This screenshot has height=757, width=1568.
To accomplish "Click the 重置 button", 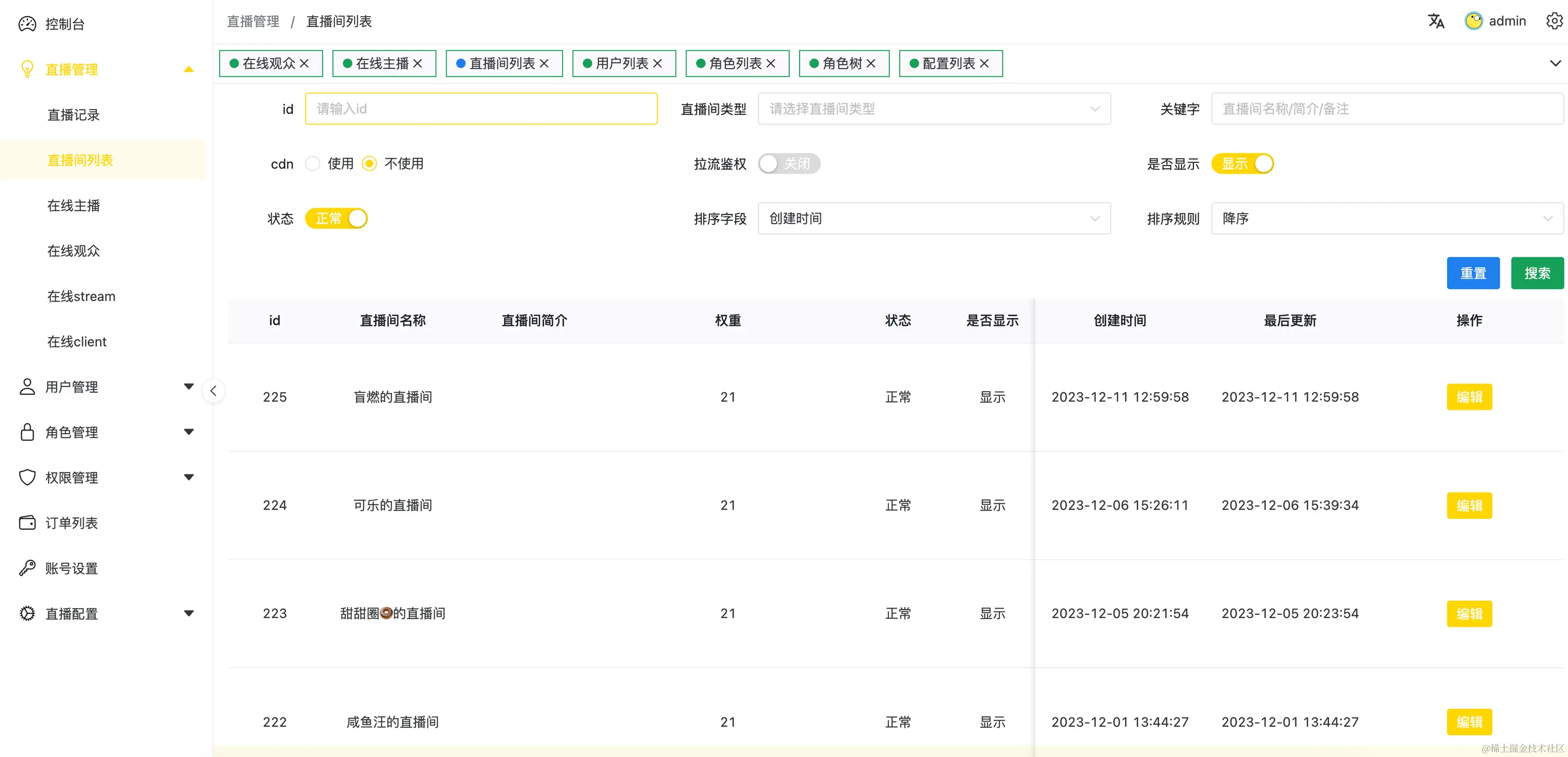I will (x=1473, y=273).
